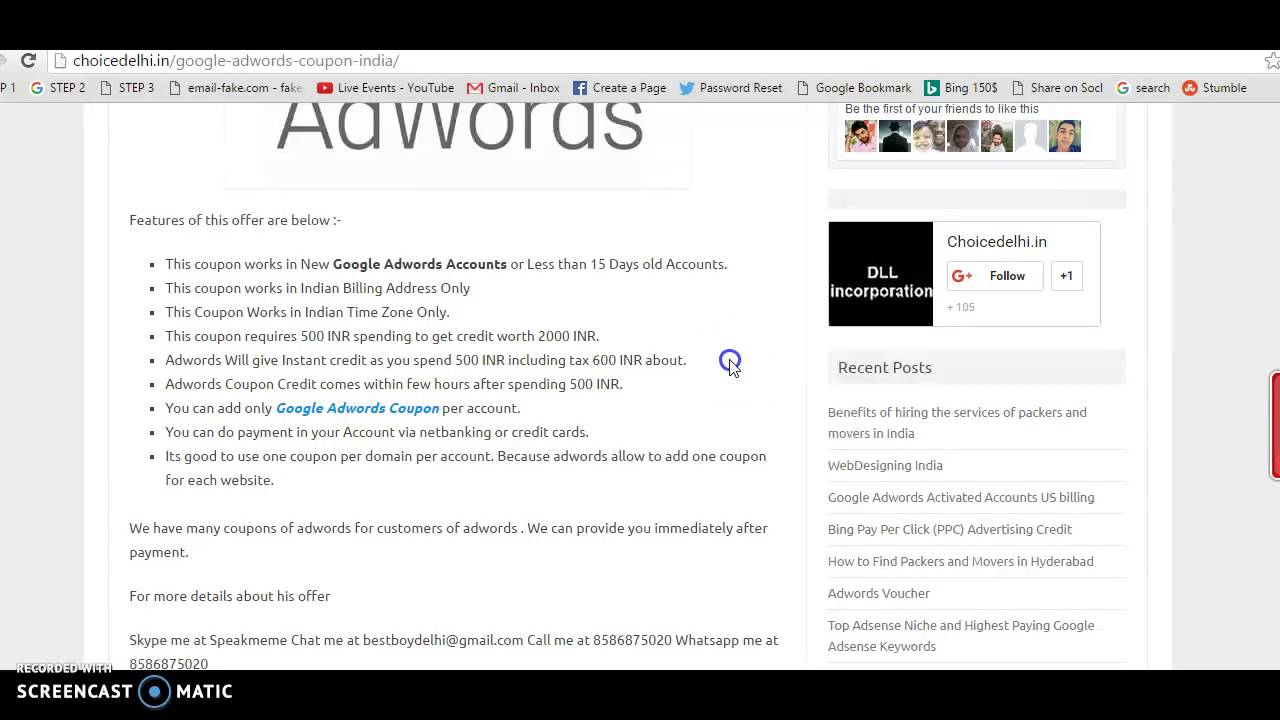Click the YouTube icon on Live Events bookmark
Image resolution: width=1280 pixels, height=720 pixels.
click(324, 88)
